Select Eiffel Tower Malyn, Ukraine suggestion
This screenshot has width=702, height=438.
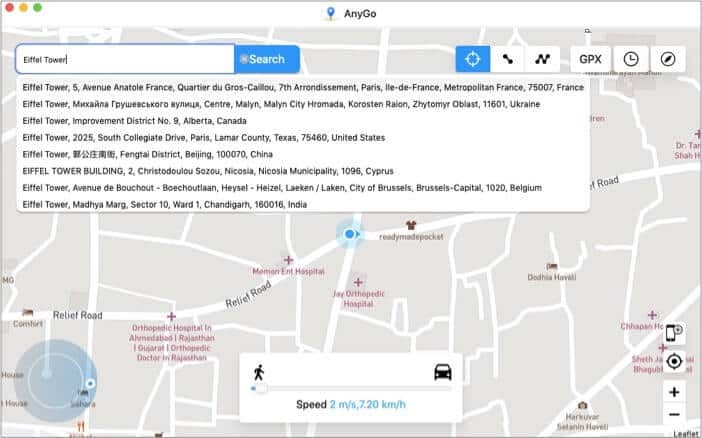click(x=303, y=104)
